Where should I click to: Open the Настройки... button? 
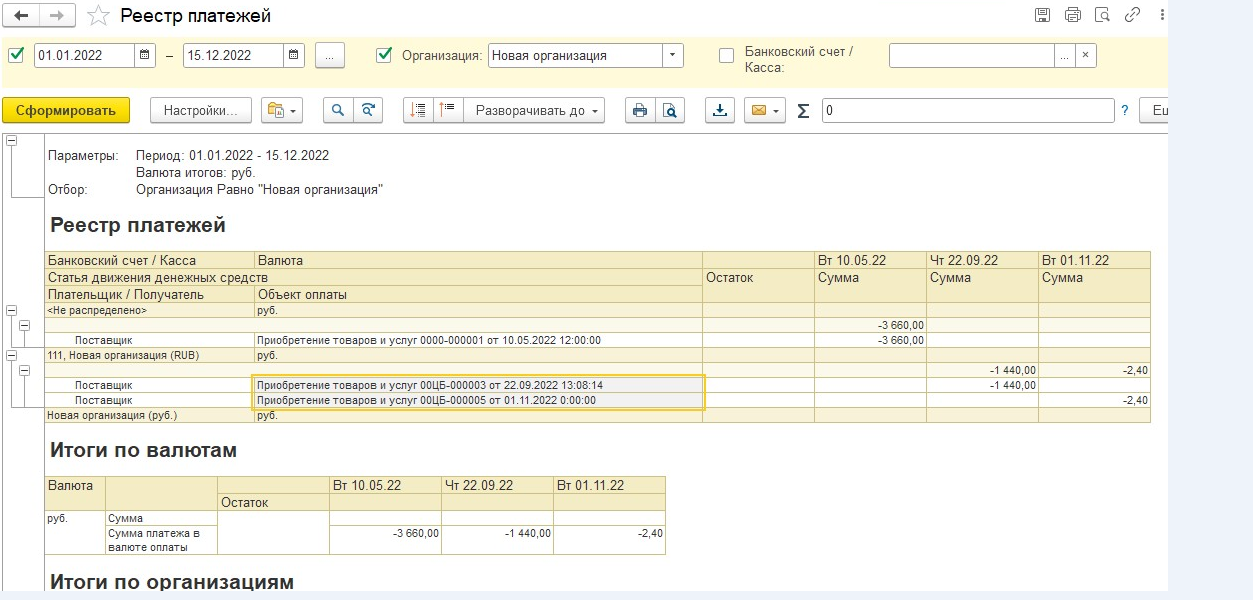point(200,111)
